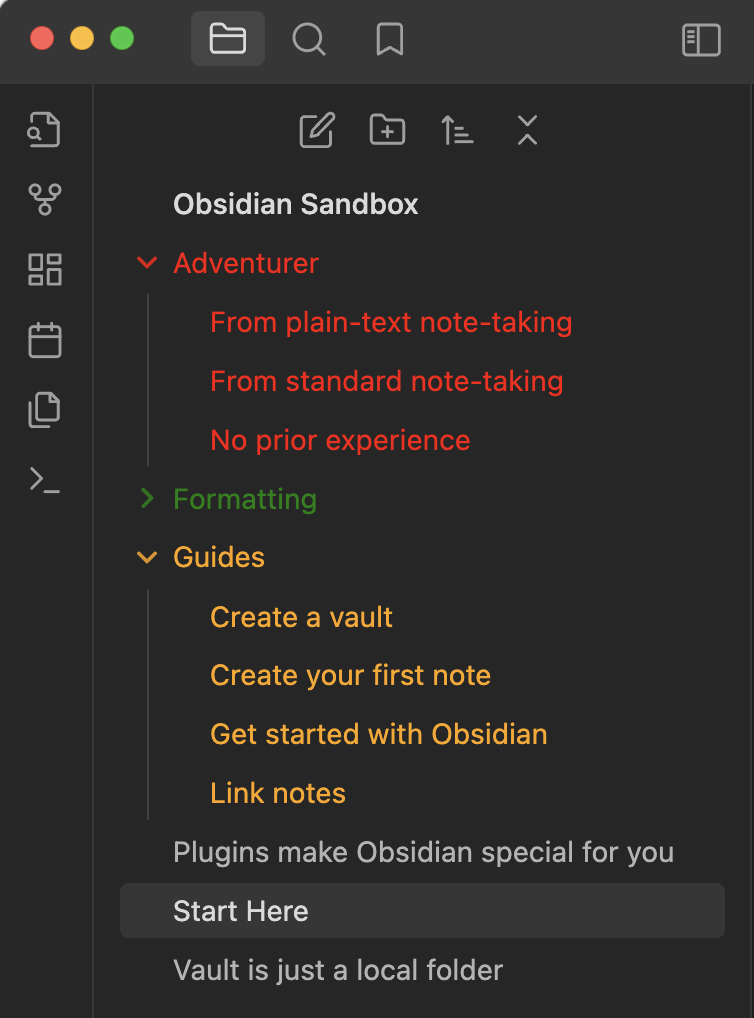Collapse the Guides folder chevron

tap(147, 557)
